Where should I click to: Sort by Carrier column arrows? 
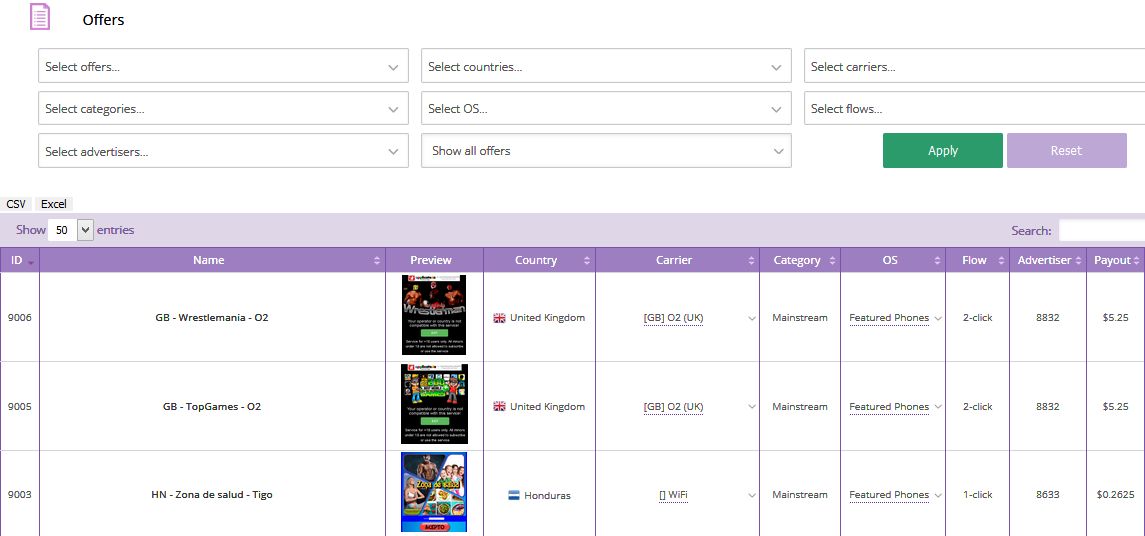pos(751,260)
